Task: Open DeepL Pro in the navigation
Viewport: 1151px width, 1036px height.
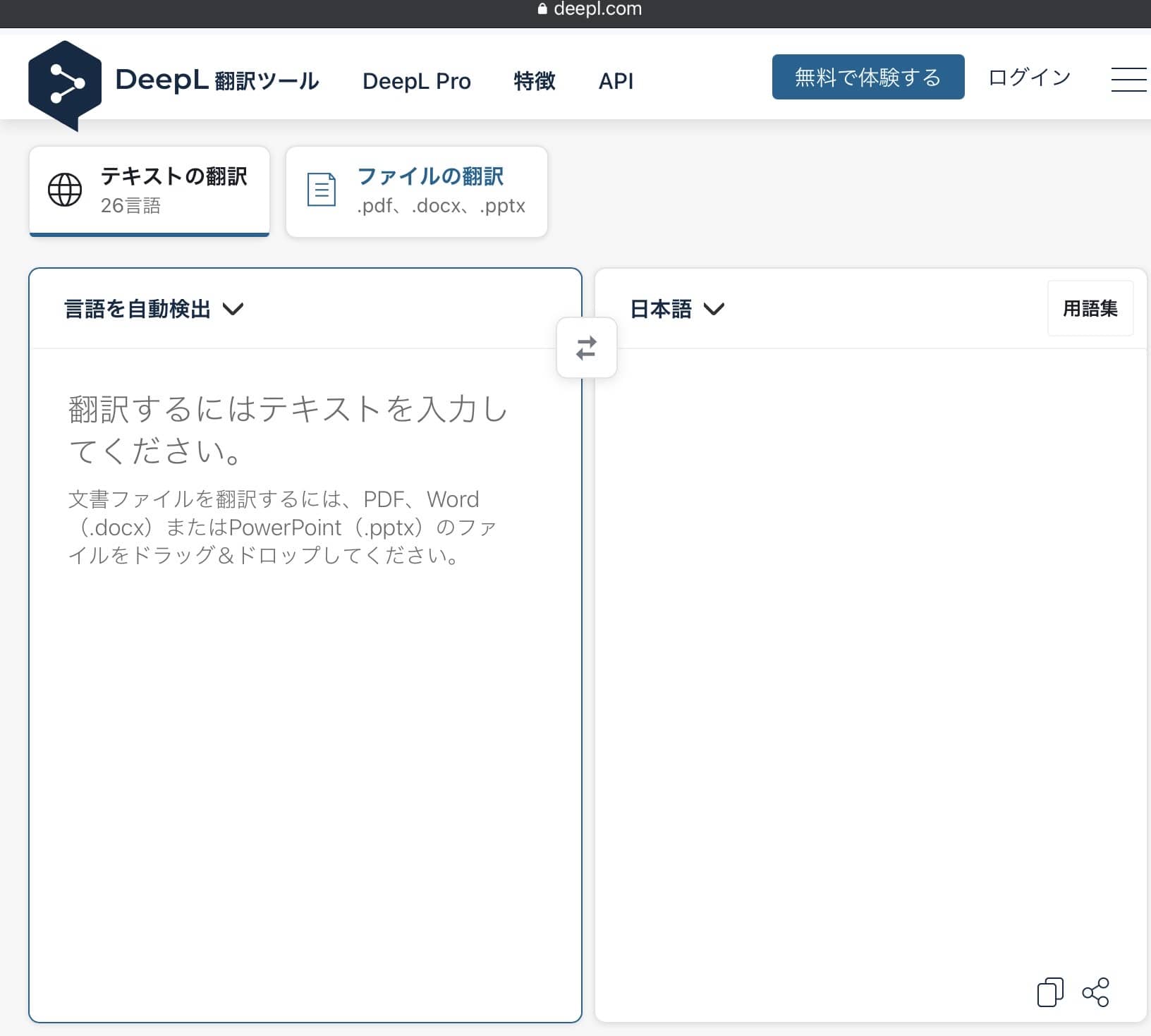Action: pyautogui.click(x=417, y=81)
